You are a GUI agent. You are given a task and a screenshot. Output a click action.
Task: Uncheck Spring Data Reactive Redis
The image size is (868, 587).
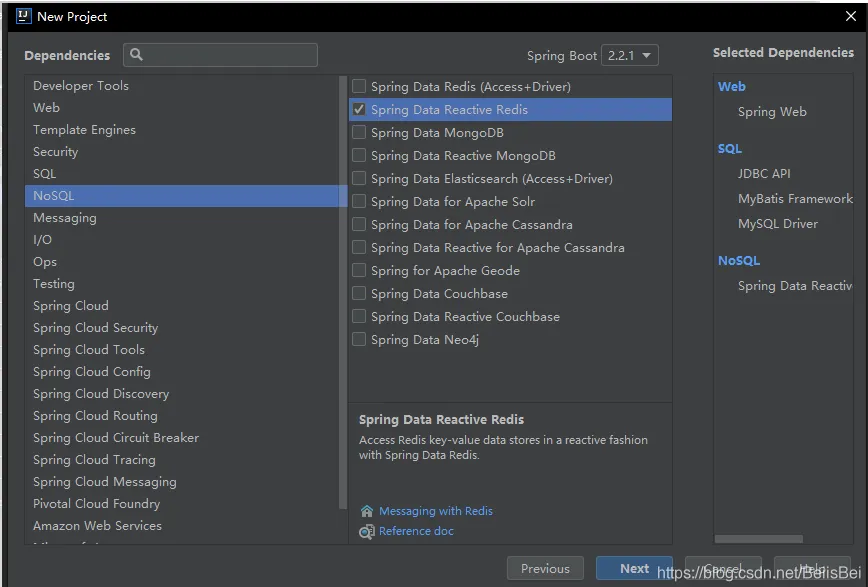coord(359,109)
